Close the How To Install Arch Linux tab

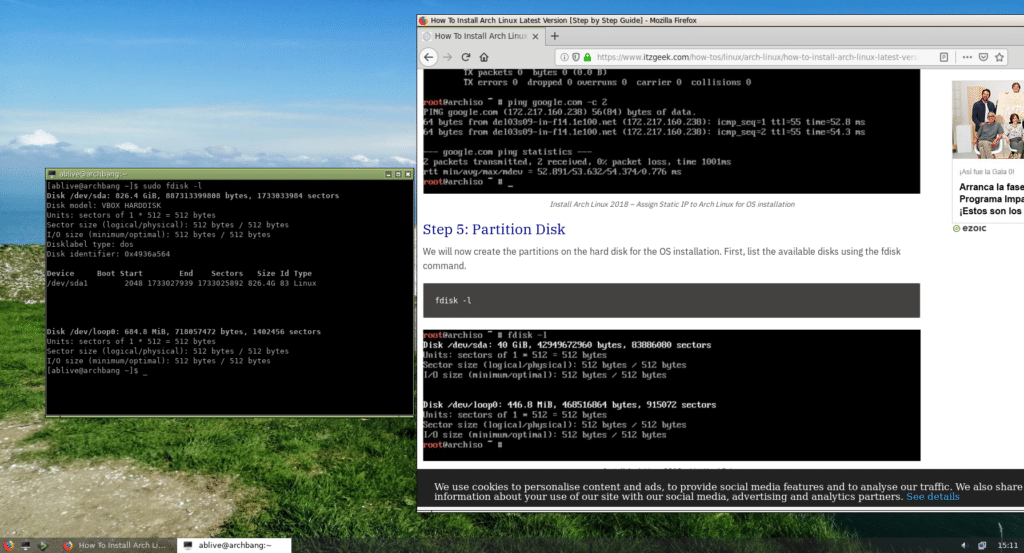pyautogui.click(x=535, y=36)
